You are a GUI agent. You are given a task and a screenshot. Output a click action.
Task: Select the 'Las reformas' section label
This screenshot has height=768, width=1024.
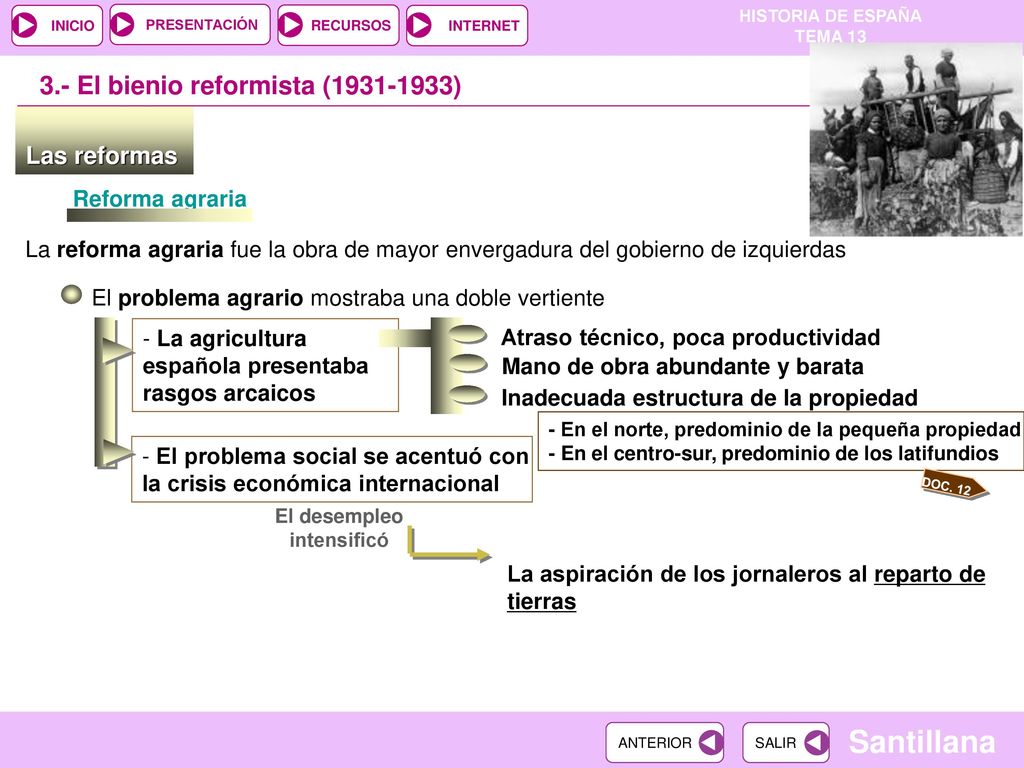click(x=104, y=142)
